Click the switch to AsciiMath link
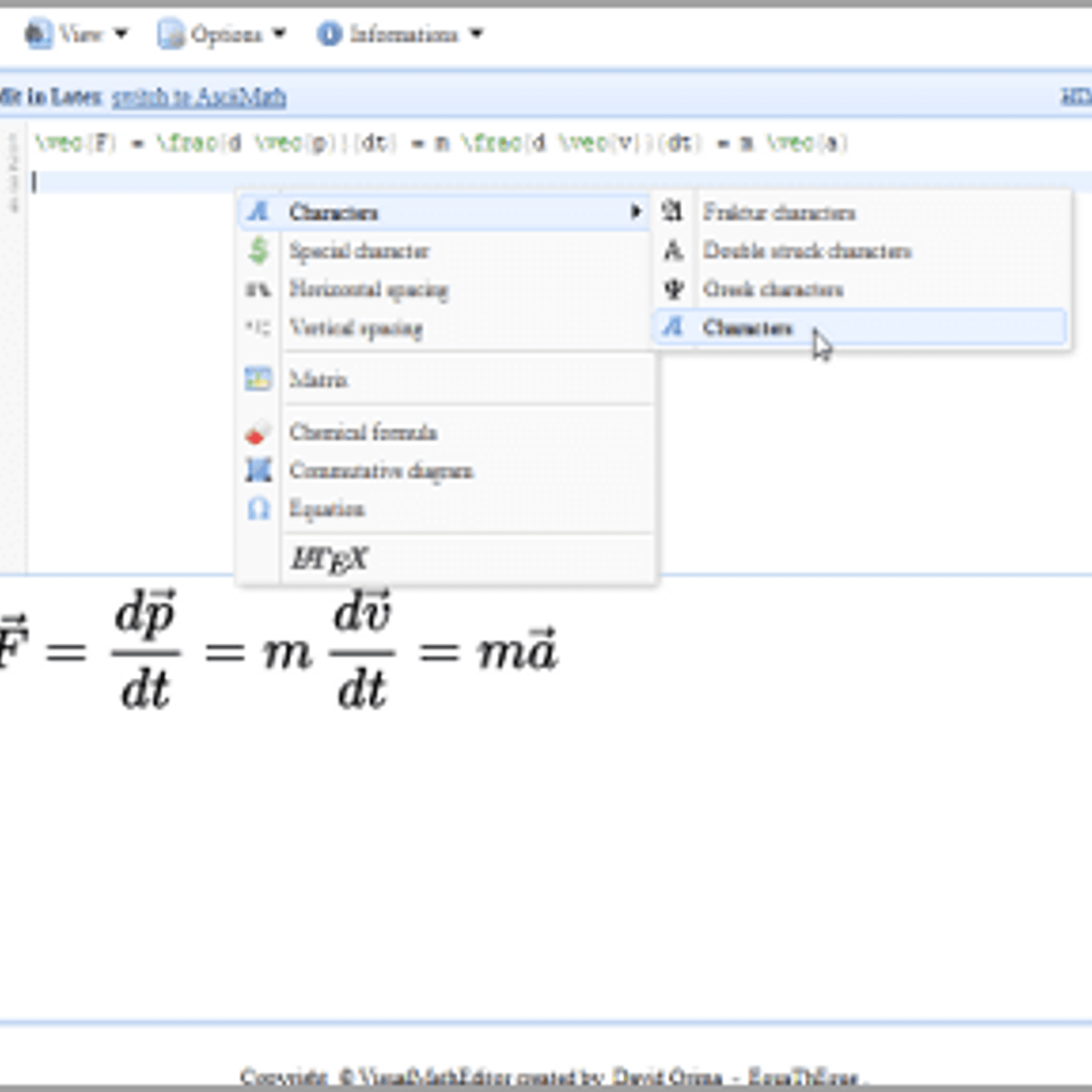Screen dimensions: 1092x1092 tap(197, 96)
